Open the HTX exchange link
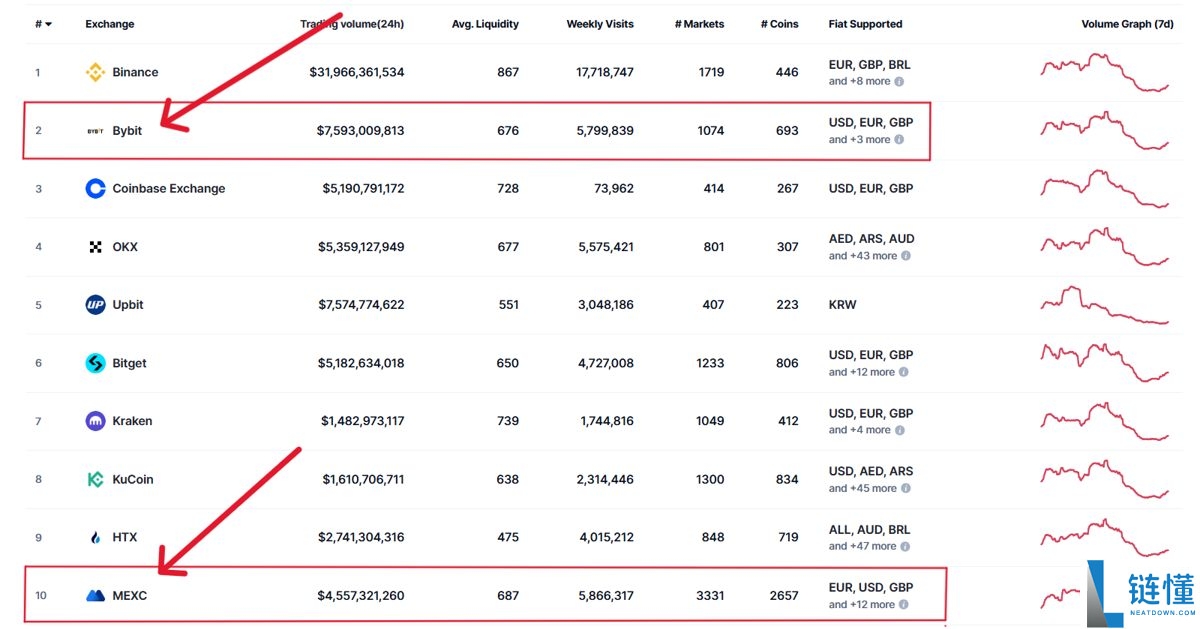Viewport: 1200px width, 629px height. pyautogui.click(x=125, y=537)
